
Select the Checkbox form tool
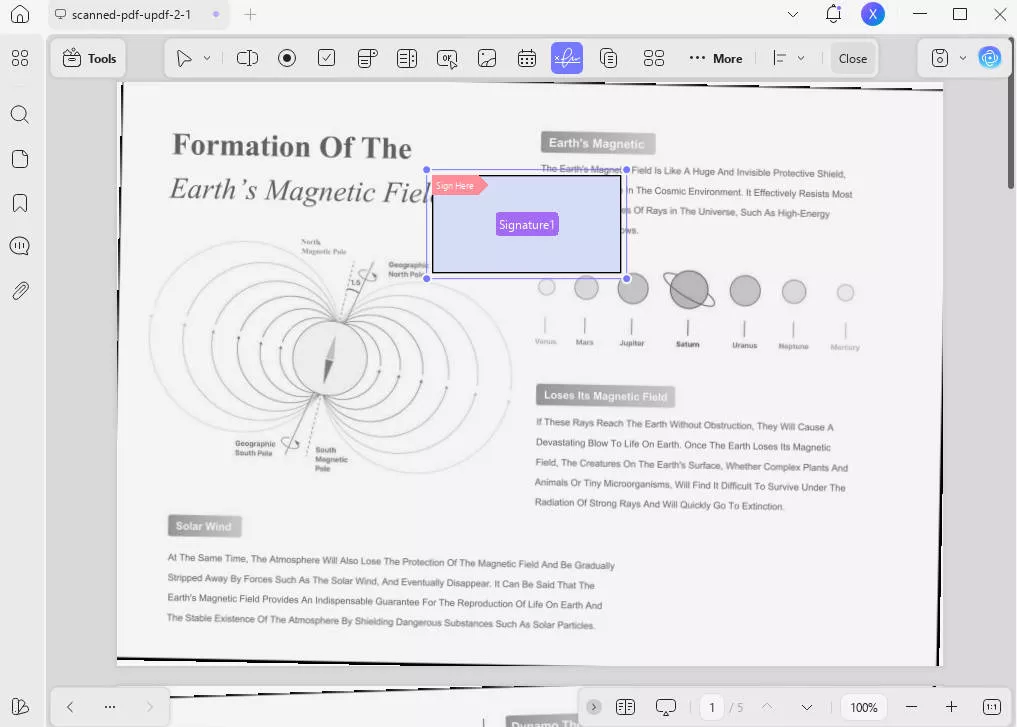pos(327,58)
